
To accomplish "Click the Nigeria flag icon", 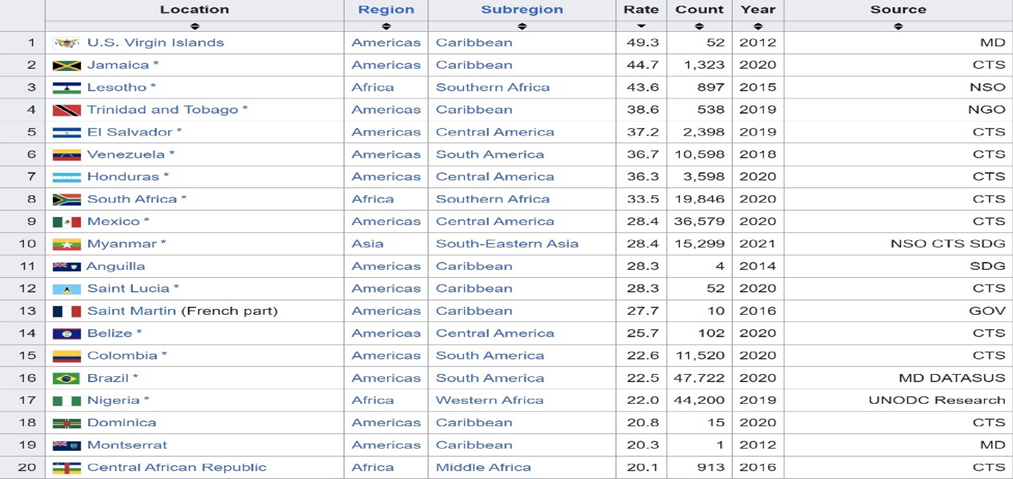I will pos(66,401).
